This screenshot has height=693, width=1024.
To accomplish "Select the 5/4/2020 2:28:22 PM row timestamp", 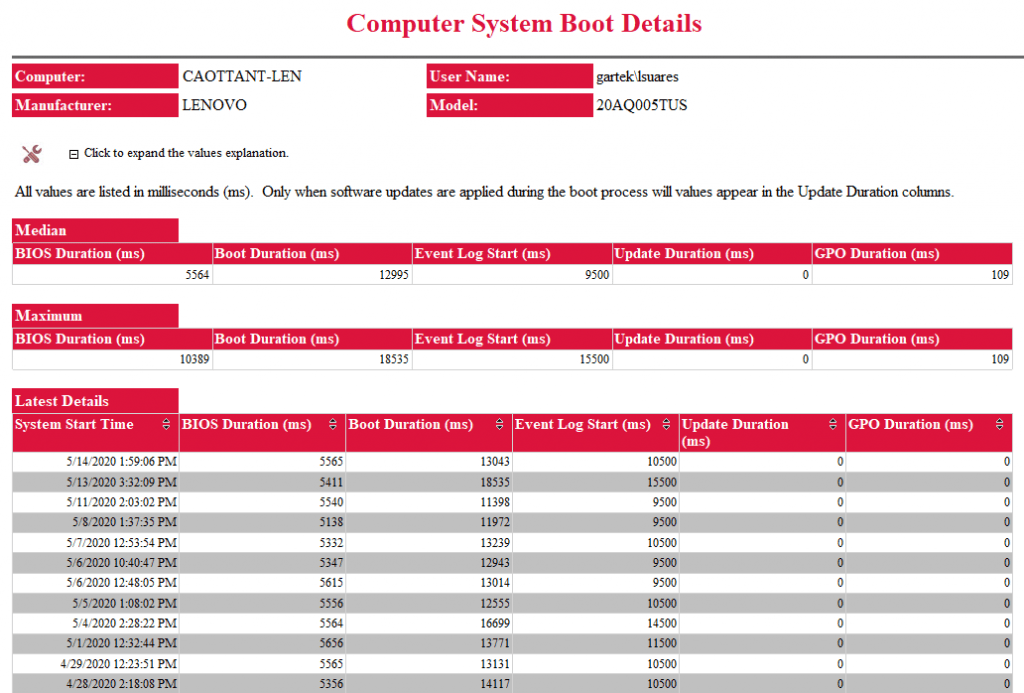I will pos(125,623).
